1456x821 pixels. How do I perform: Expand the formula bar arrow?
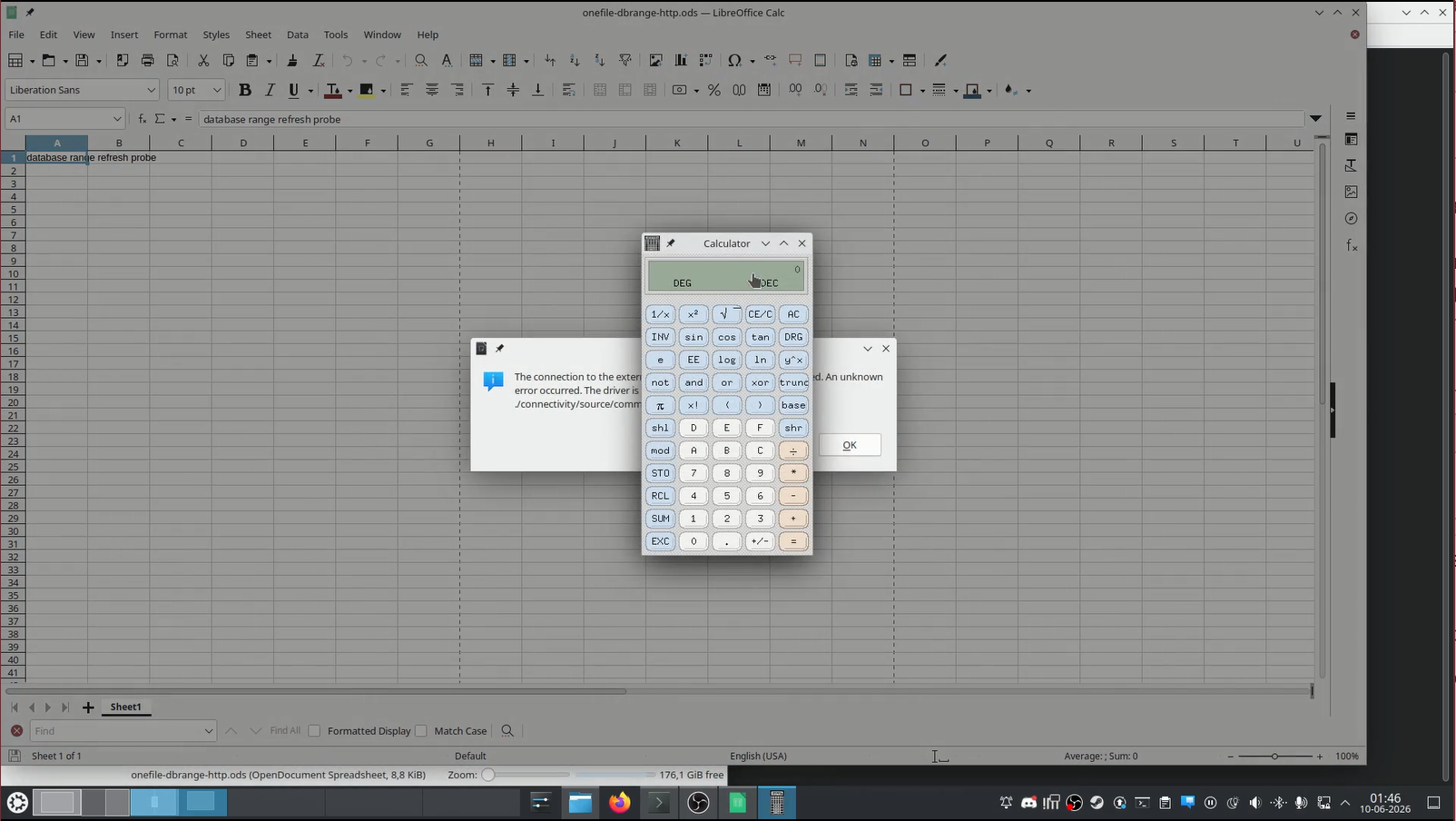pos(1315,119)
